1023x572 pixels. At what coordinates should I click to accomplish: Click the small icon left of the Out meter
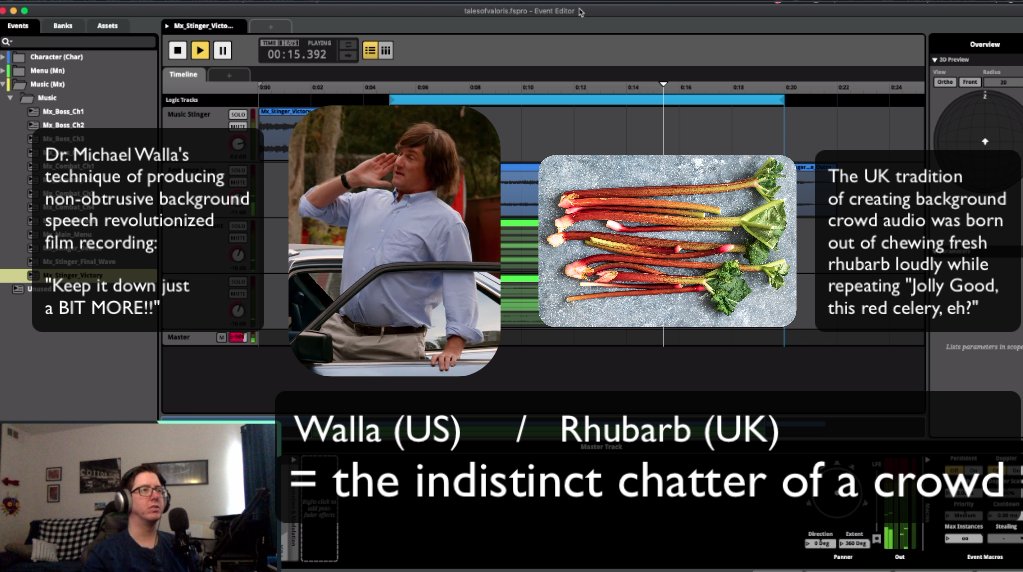click(877, 539)
